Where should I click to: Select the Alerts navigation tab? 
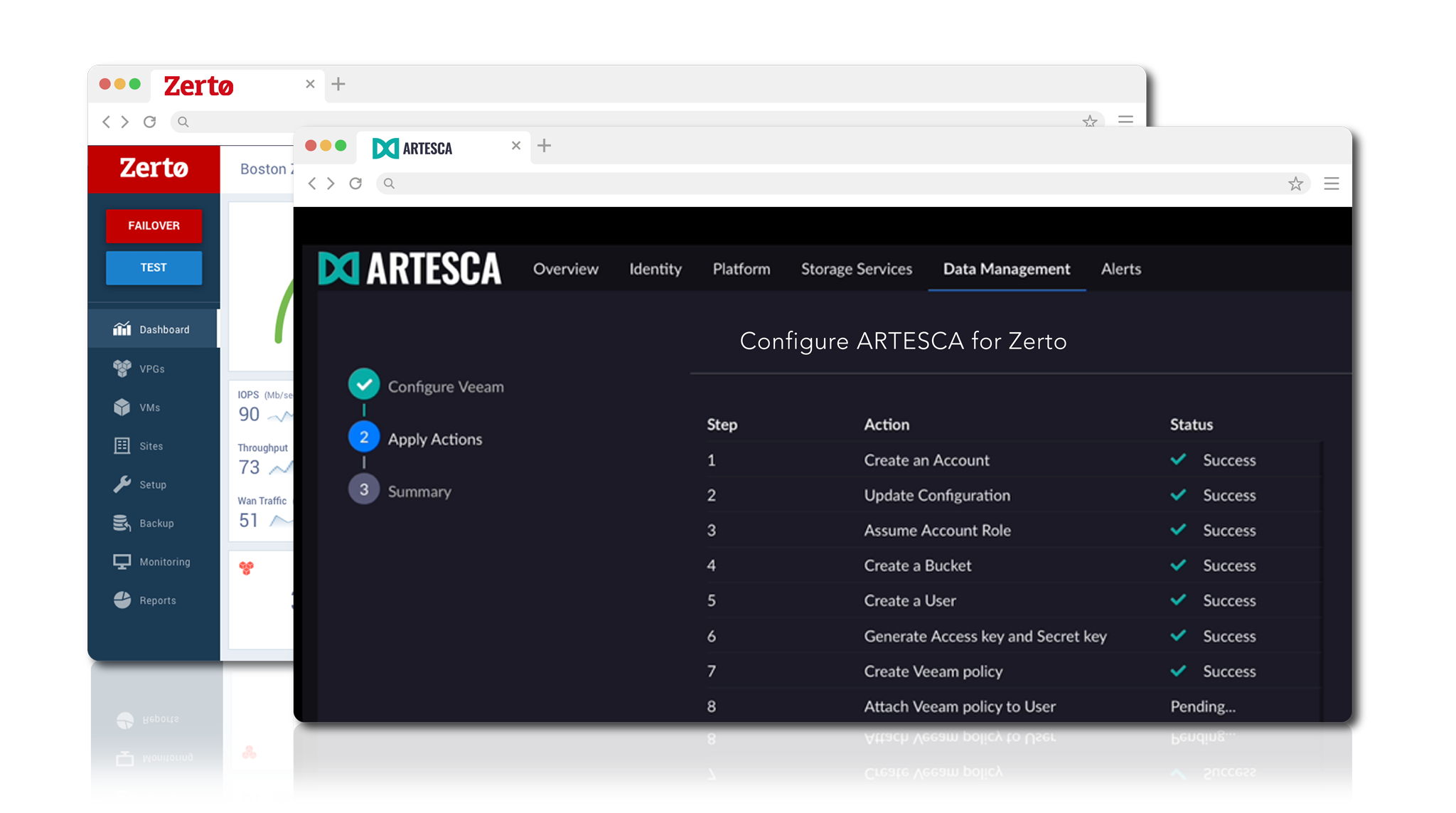[1120, 269]
